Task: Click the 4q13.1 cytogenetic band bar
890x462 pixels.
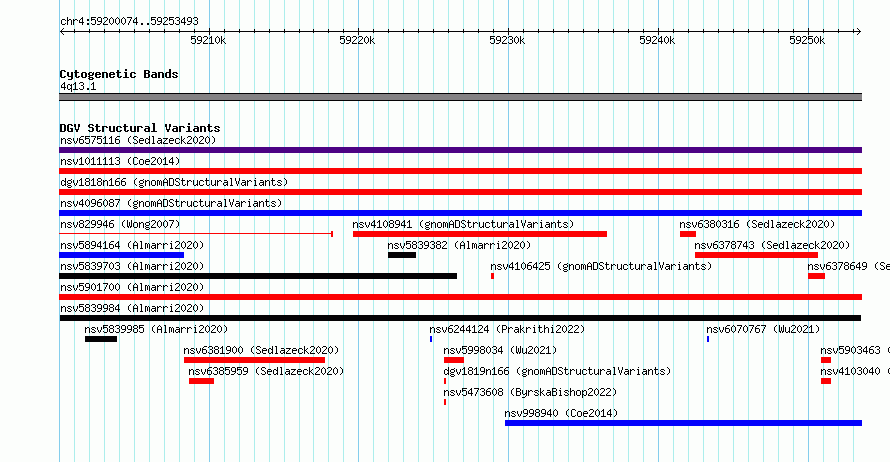Action: 460,97
